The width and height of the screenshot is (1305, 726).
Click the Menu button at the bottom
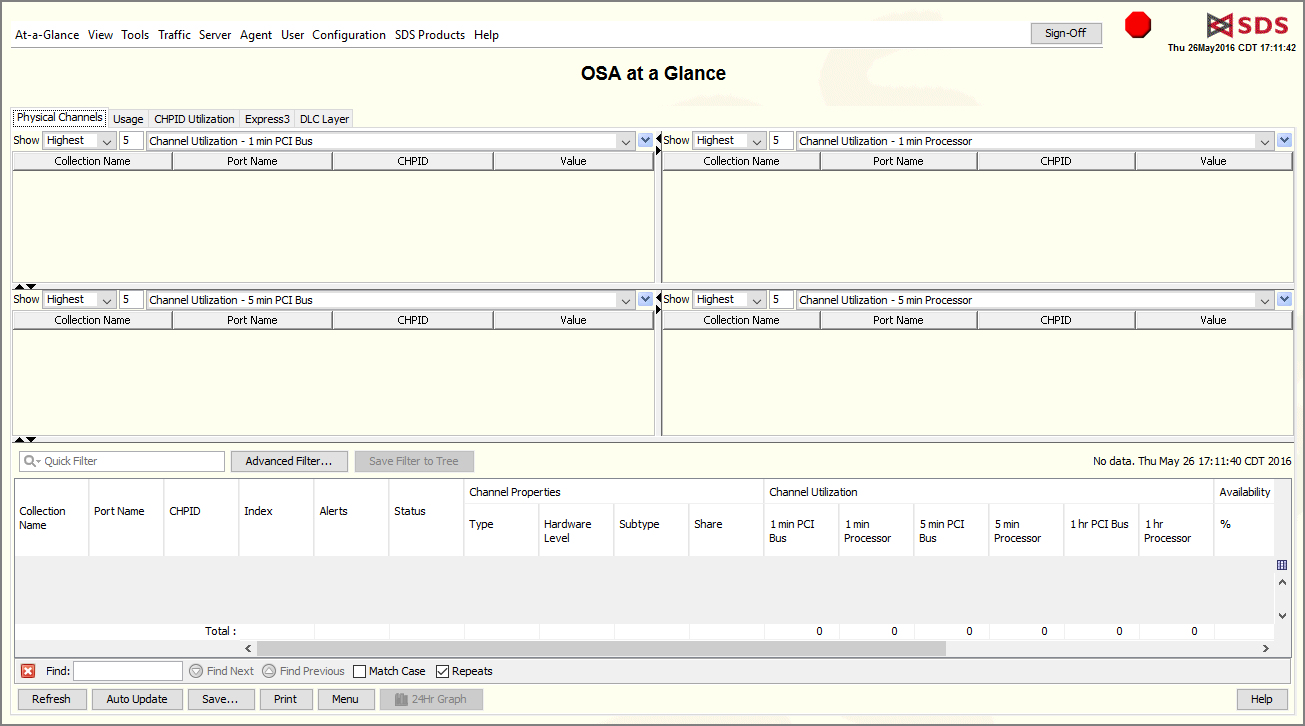coord(345,699)
